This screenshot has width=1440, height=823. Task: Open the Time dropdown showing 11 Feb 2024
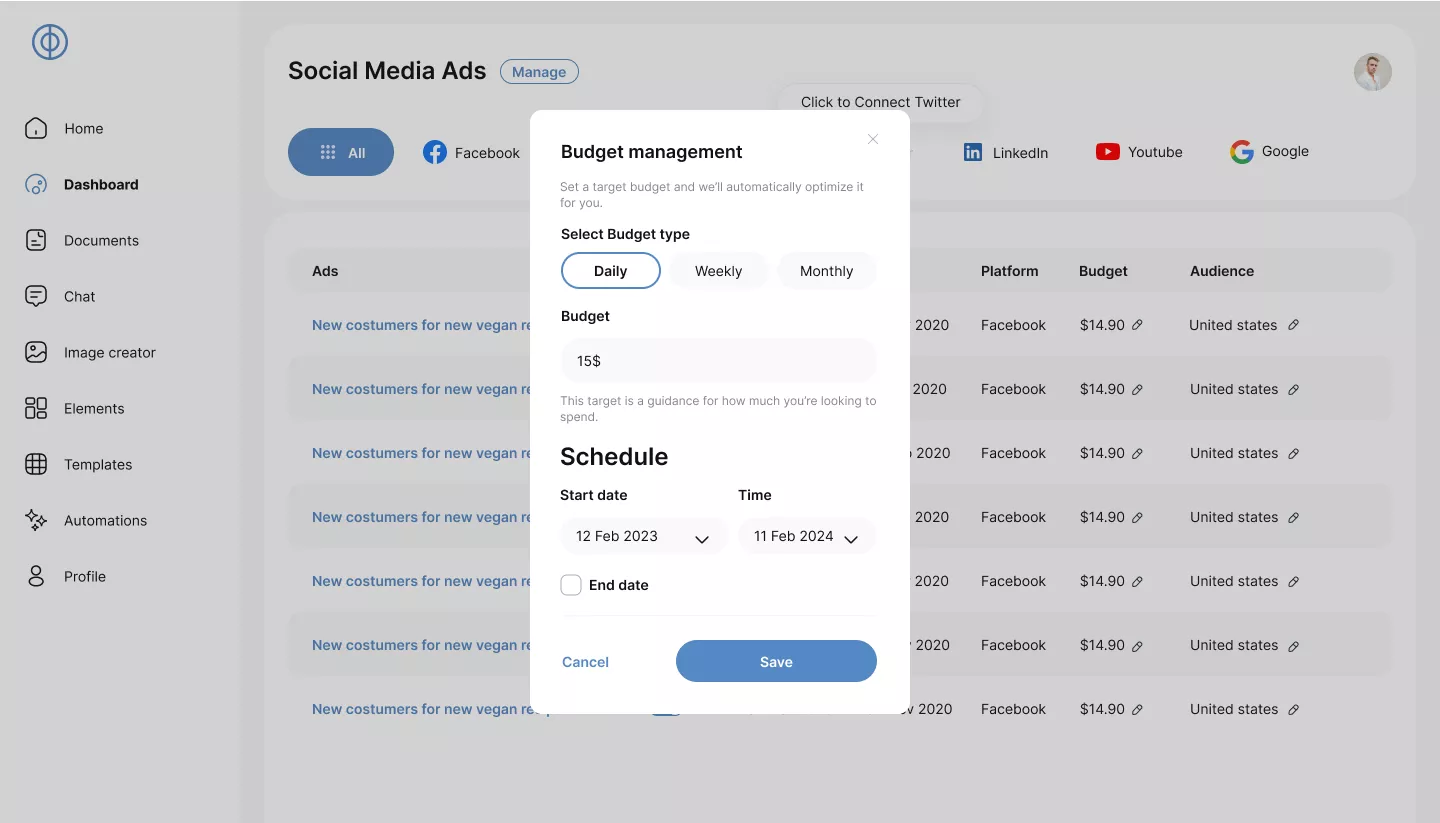point(806,537)
